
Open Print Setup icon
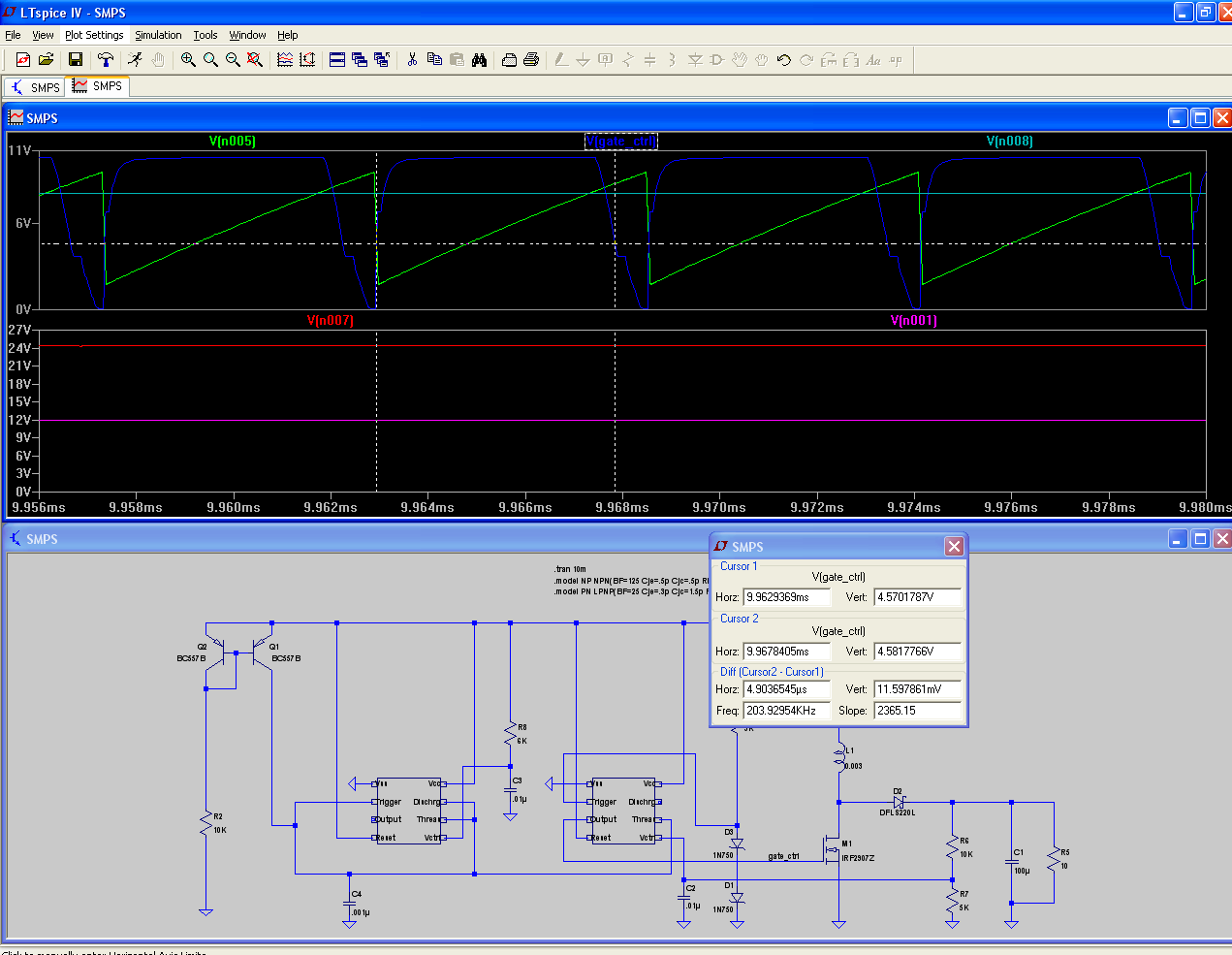tap(509, 60)
